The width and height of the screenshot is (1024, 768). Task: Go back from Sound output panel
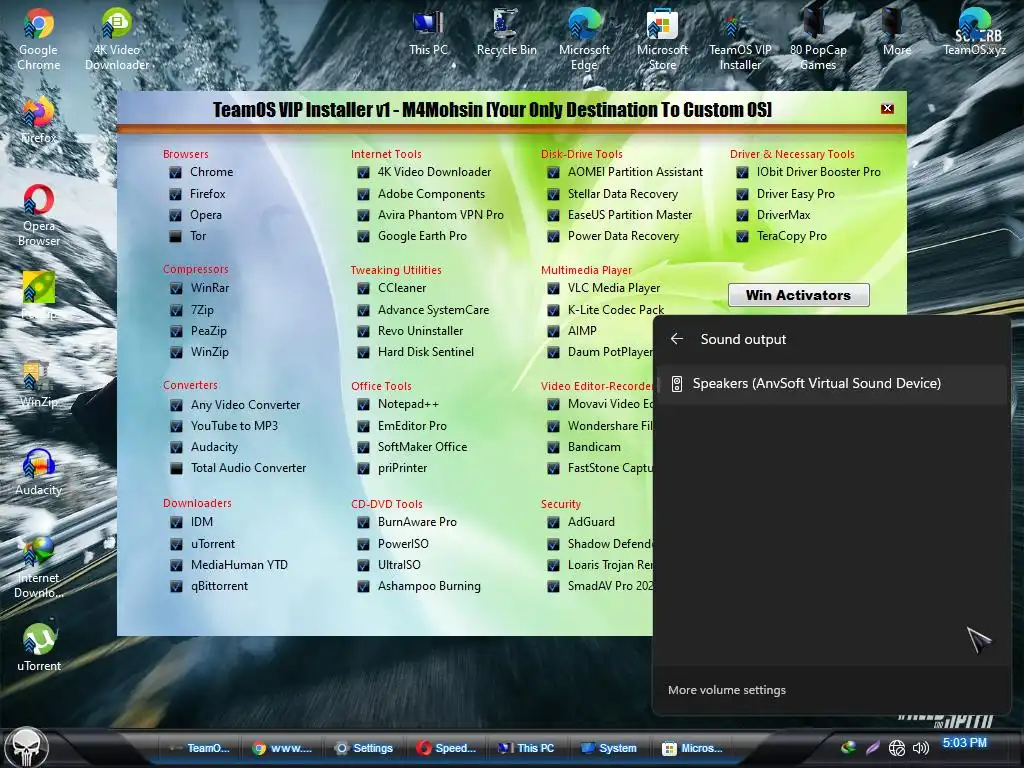[x=677, y=338]
